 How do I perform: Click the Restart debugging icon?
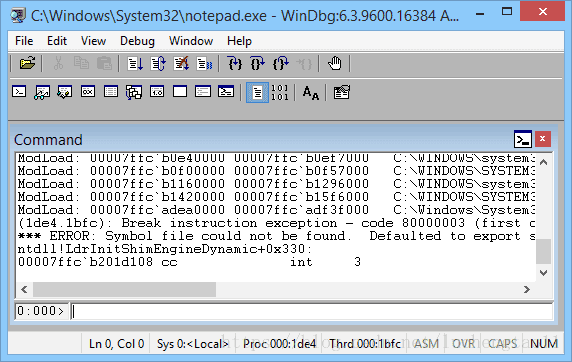pyautogui.click(x=158, y=63)
